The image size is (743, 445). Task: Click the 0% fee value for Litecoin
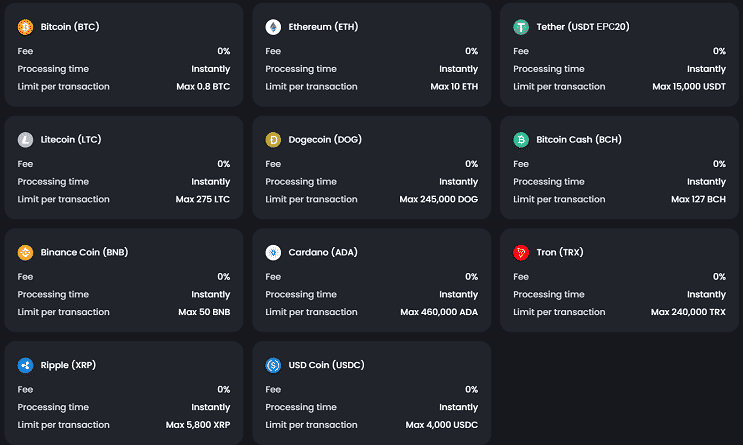224,164
